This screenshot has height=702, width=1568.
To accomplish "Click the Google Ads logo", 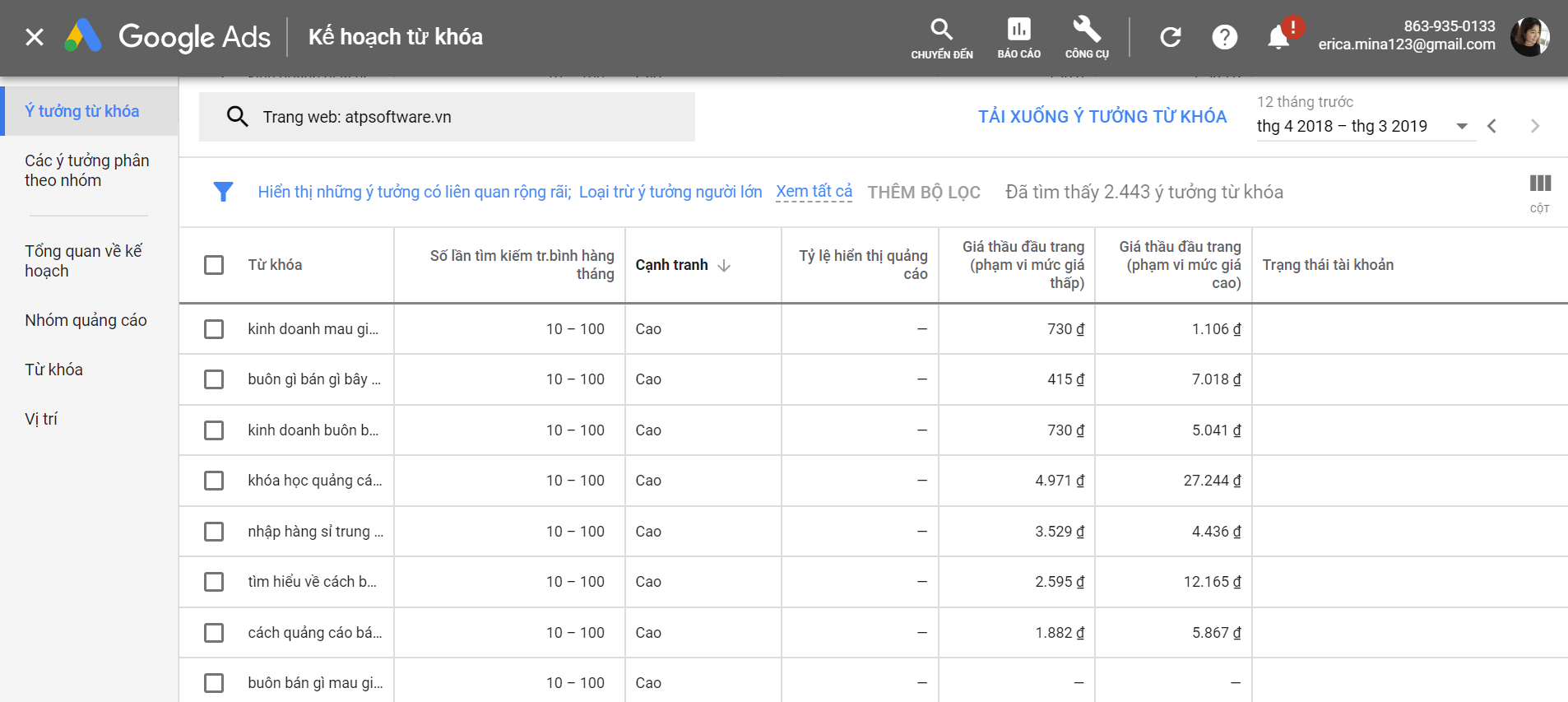I will click(167, 37).
